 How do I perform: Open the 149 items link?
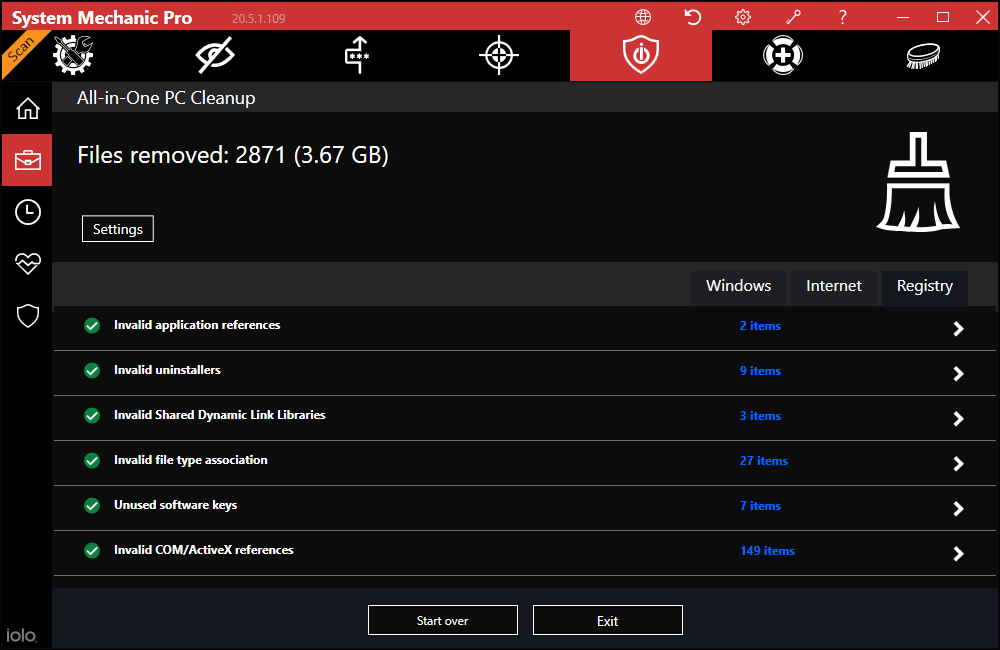click(x=767, y=550)
